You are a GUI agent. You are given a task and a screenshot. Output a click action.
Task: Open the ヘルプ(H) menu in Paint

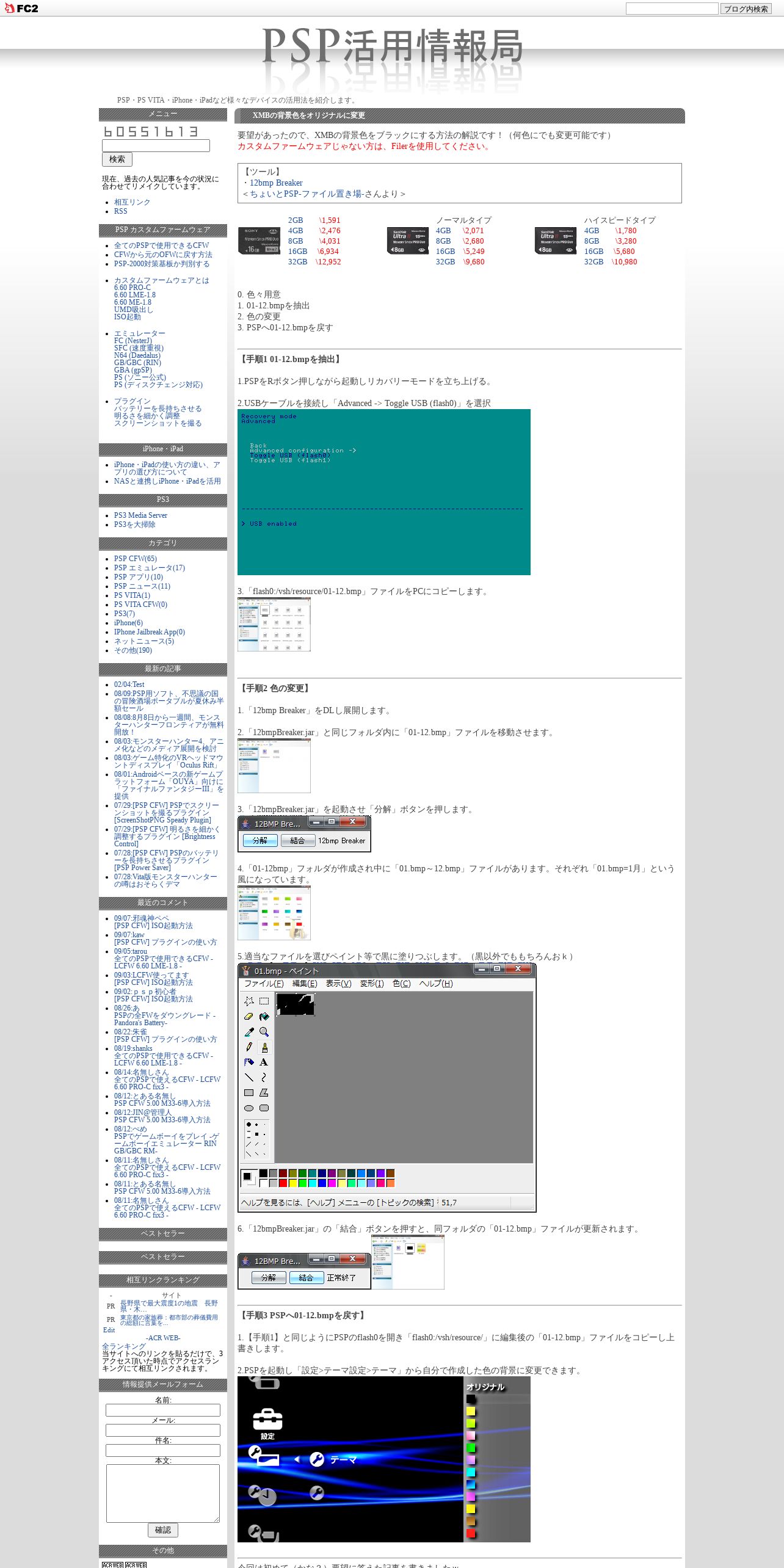[436, 984]
